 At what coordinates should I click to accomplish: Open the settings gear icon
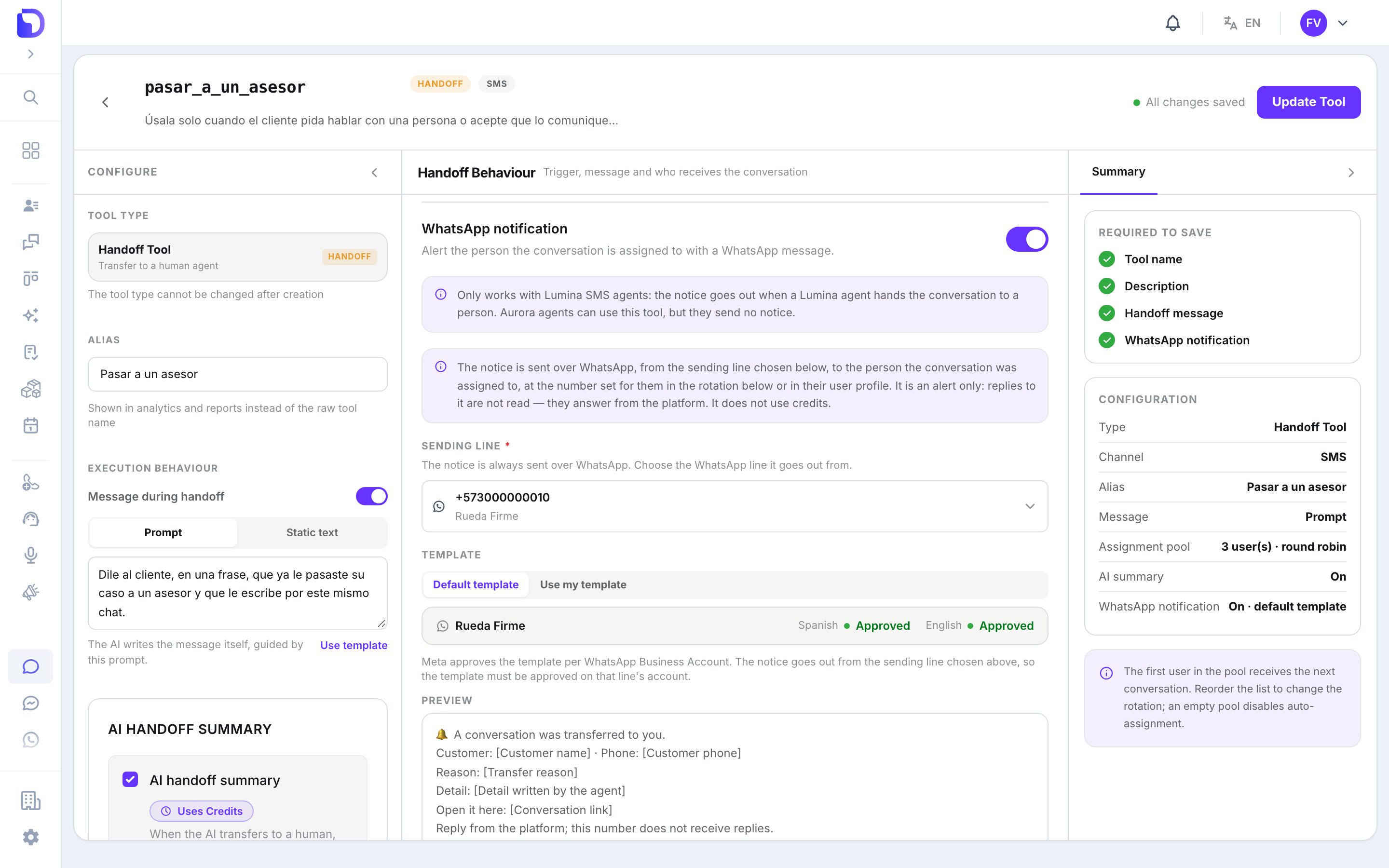(30, 837)
